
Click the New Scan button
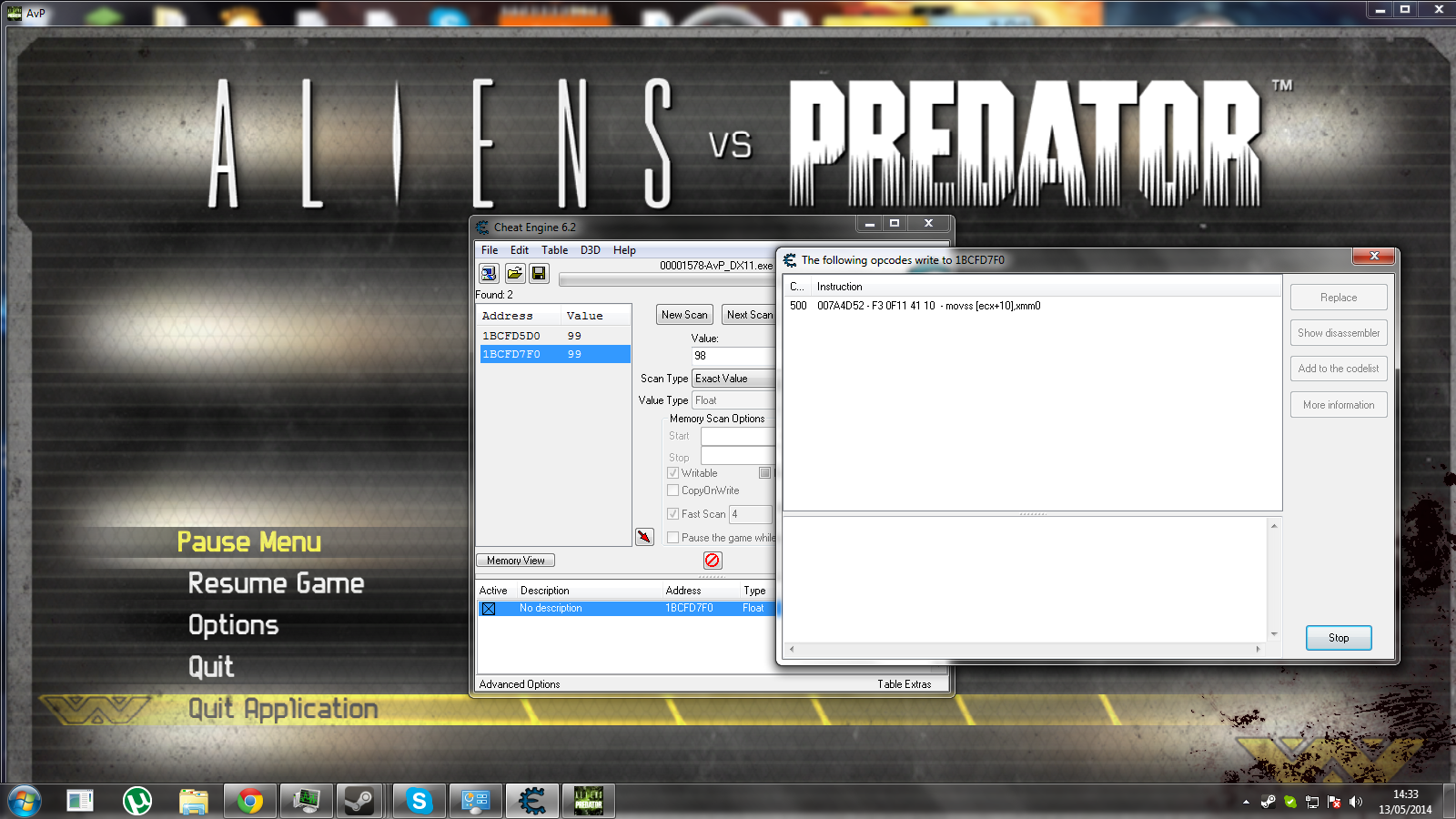coord(684,315)
